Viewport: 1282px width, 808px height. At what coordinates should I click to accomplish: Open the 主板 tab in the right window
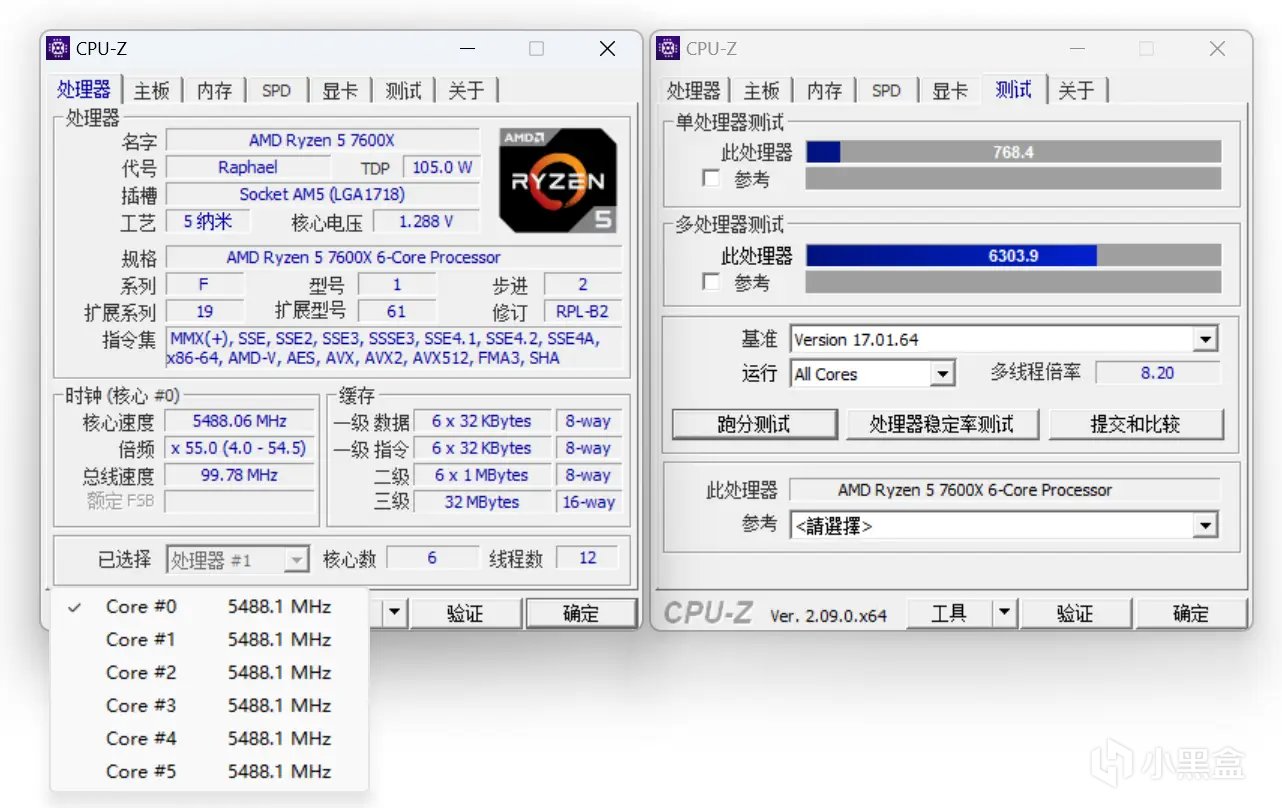761,90
